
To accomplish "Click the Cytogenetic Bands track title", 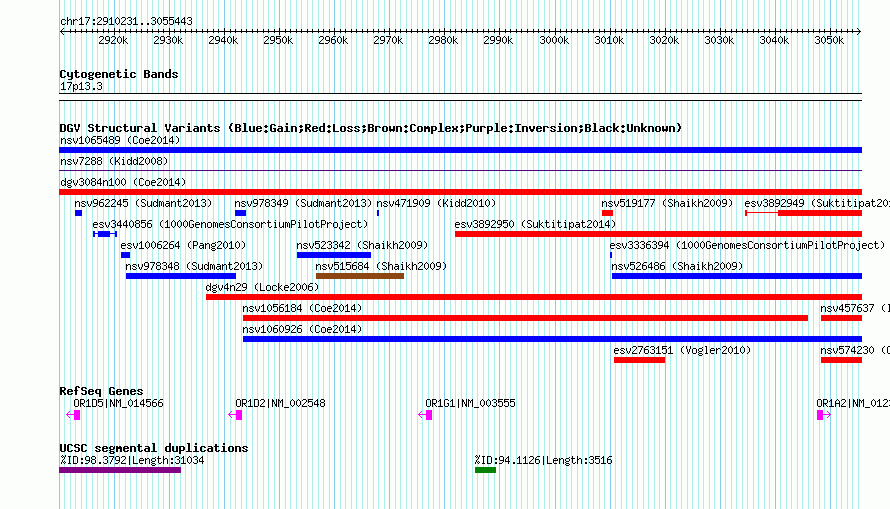I will coord(119,74).
